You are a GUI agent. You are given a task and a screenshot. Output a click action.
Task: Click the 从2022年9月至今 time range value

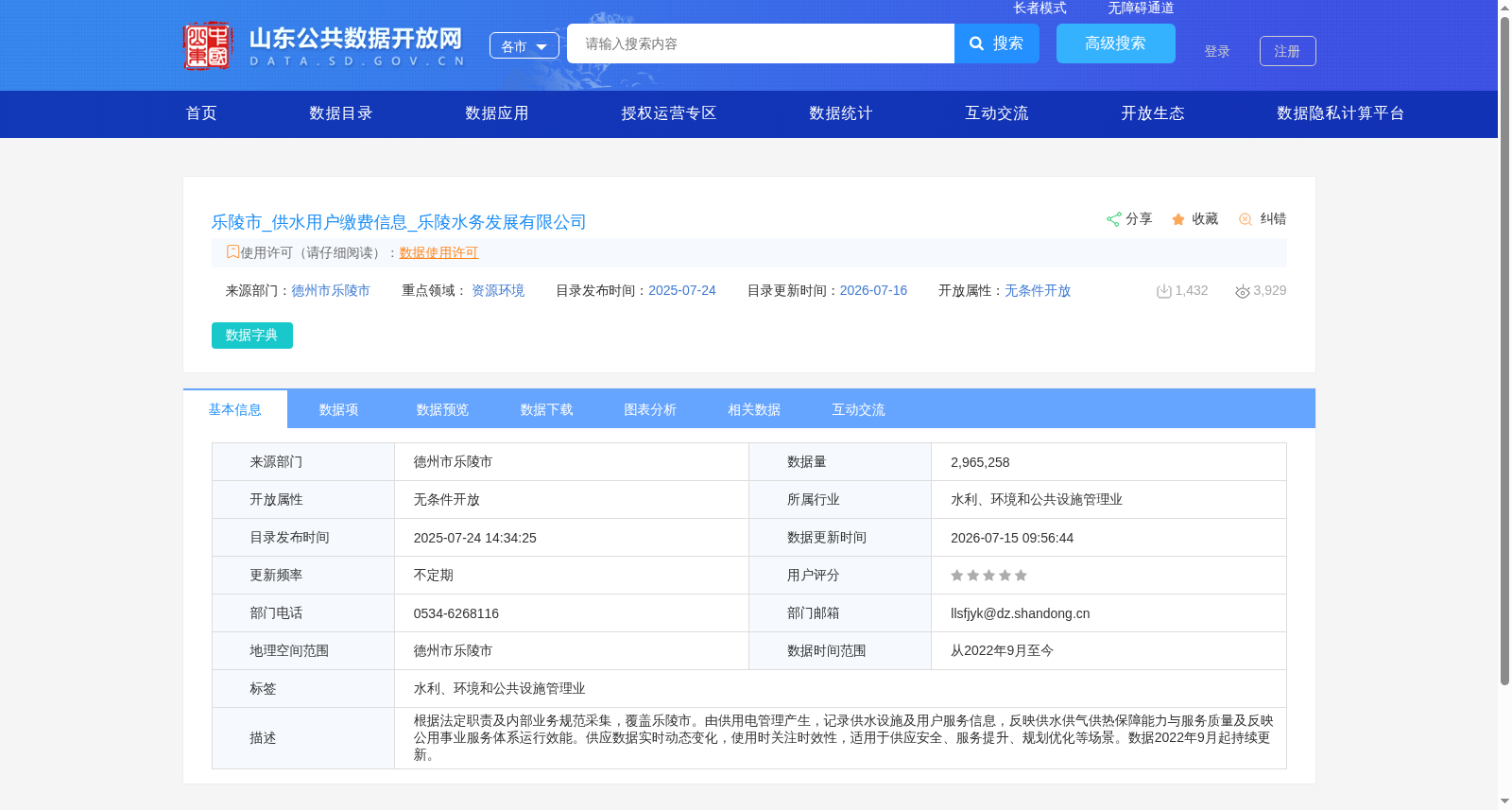tap(1003, 651)
